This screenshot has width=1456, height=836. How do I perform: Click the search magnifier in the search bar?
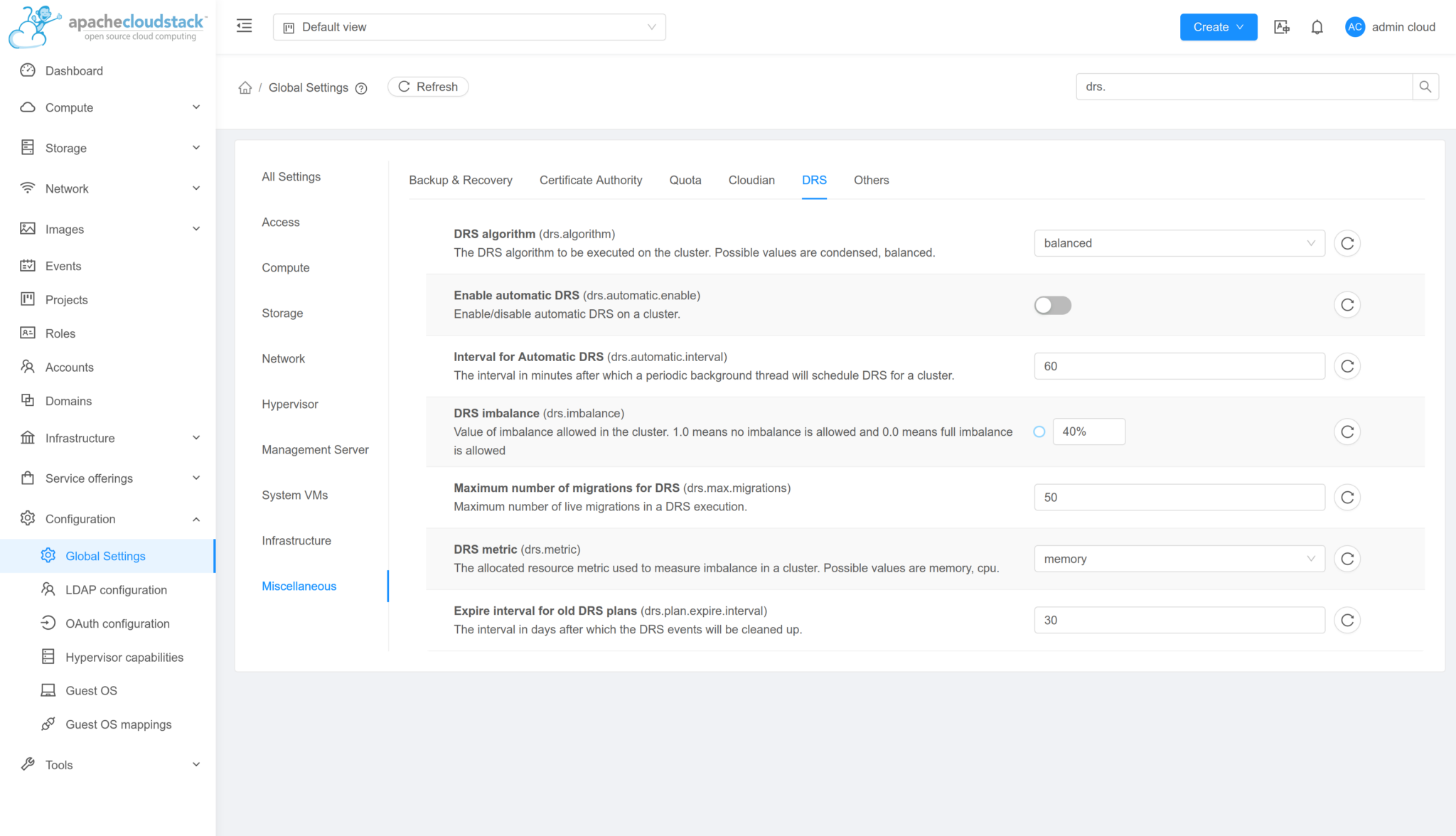coord(1425,86)
